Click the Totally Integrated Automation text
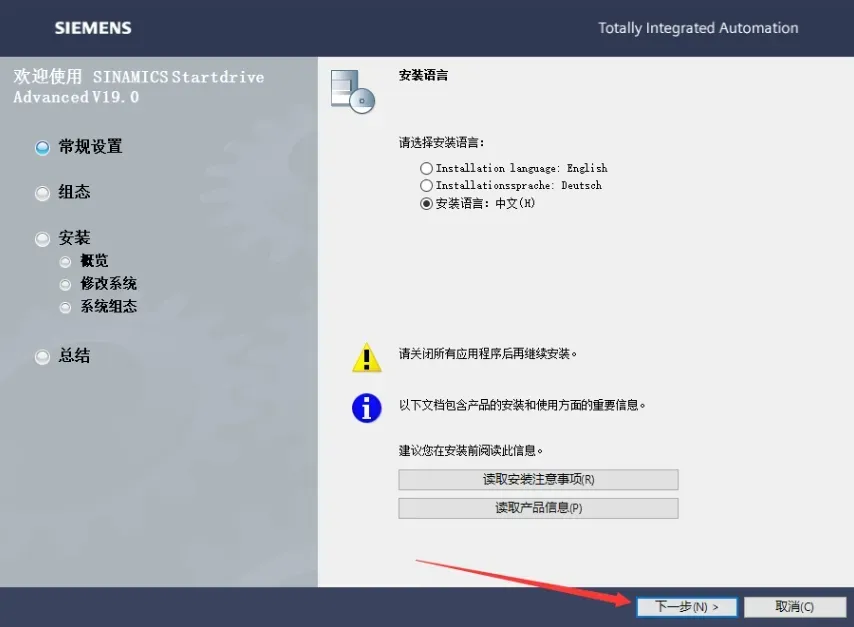Viewport: 854px width, 627px height. (x=698, y=28)
